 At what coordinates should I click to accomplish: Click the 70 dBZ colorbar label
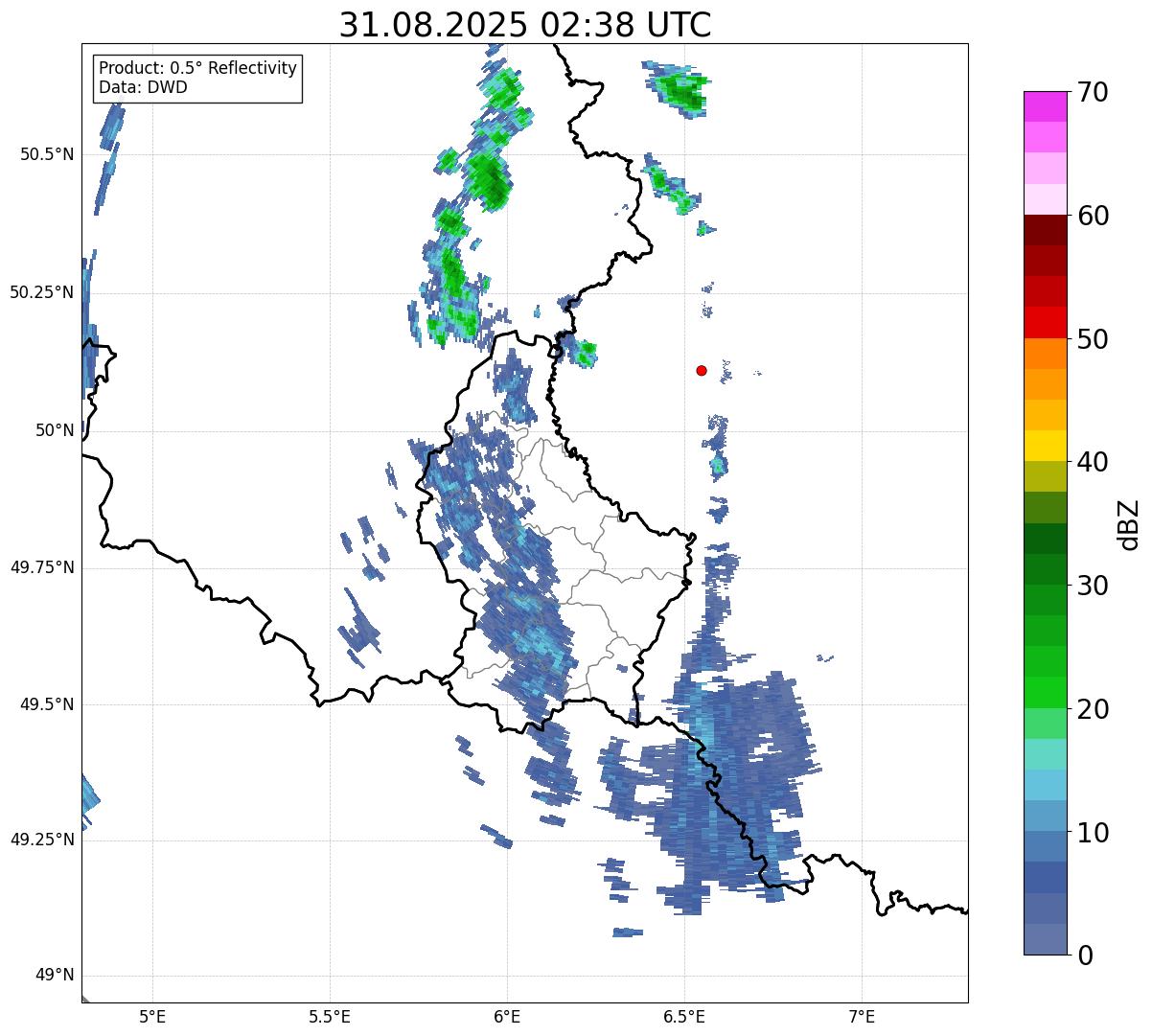coord(1092,92)
